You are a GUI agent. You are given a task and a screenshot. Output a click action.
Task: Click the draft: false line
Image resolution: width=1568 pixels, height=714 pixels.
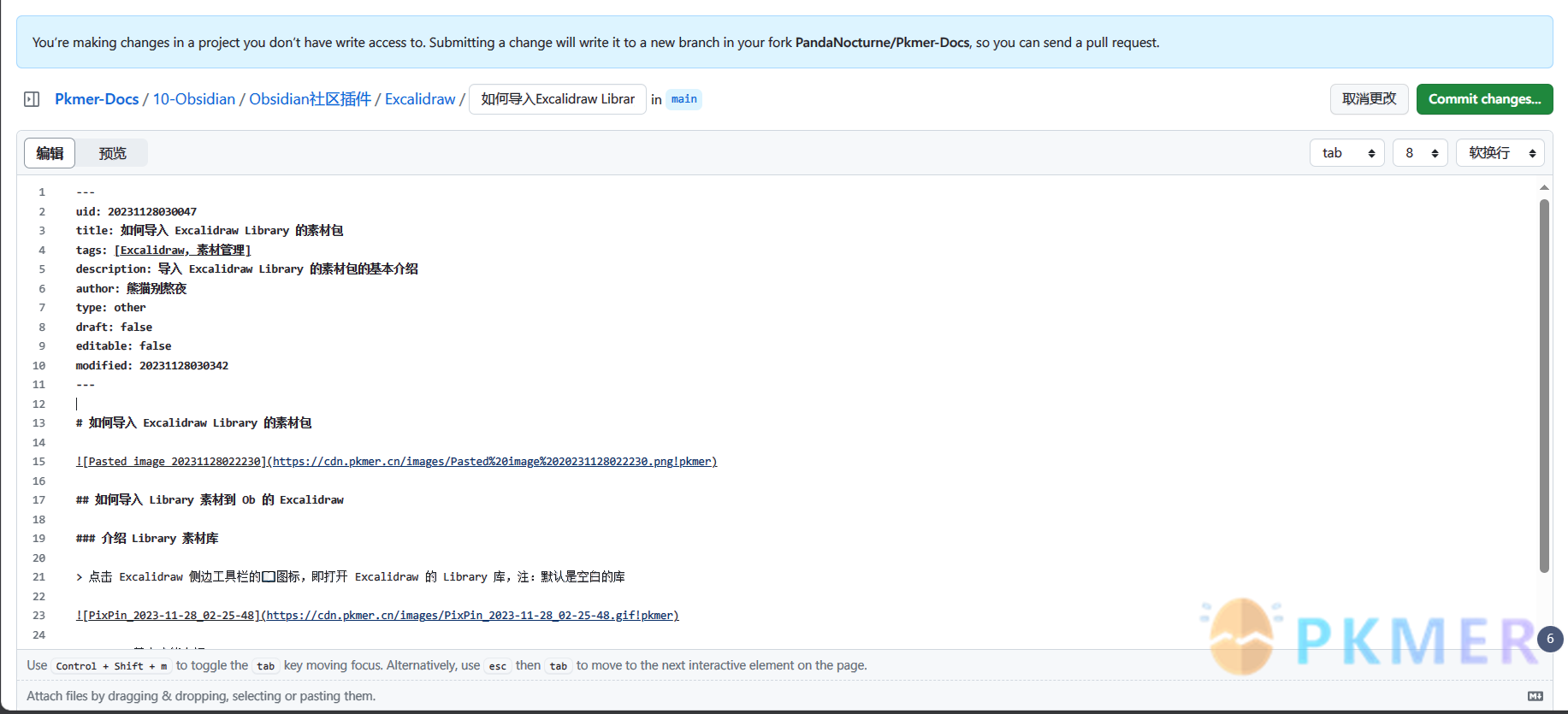[x=114, y=327]
